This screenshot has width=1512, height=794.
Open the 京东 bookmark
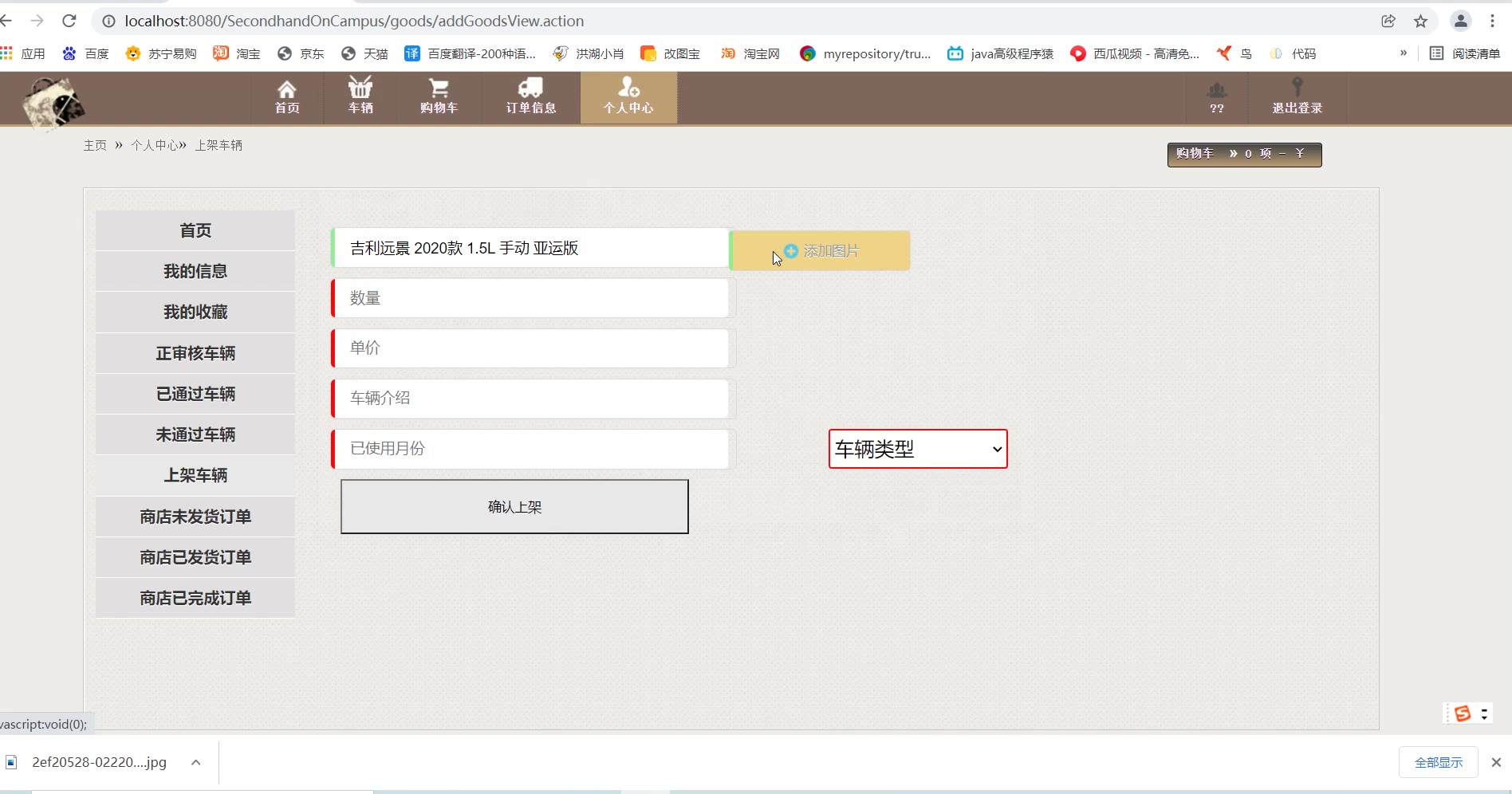[301, 53]
